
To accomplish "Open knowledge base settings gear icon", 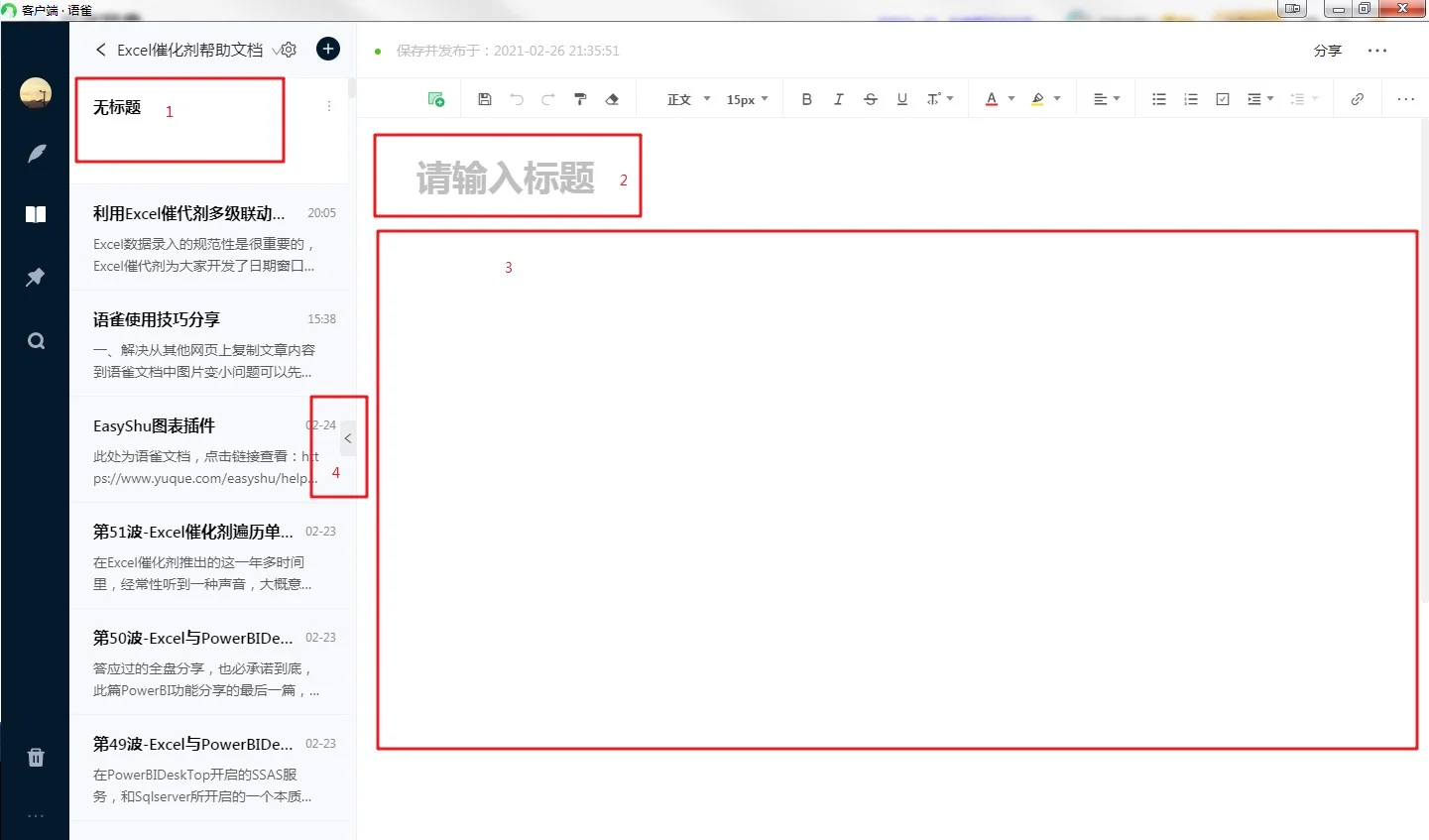I will click(289, 50).
